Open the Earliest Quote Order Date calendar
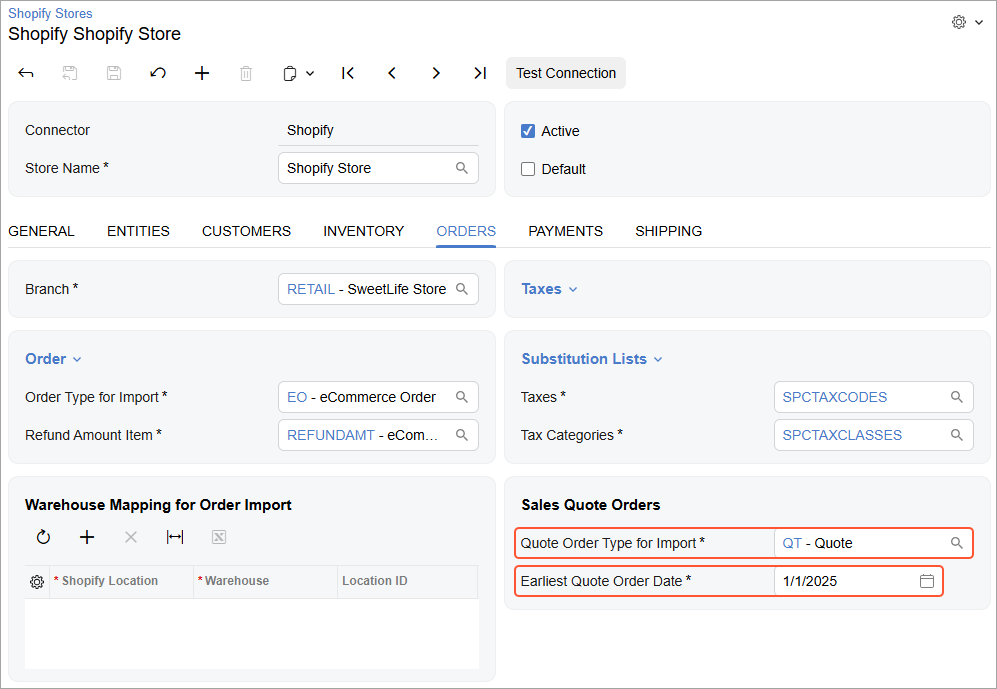 926,581
